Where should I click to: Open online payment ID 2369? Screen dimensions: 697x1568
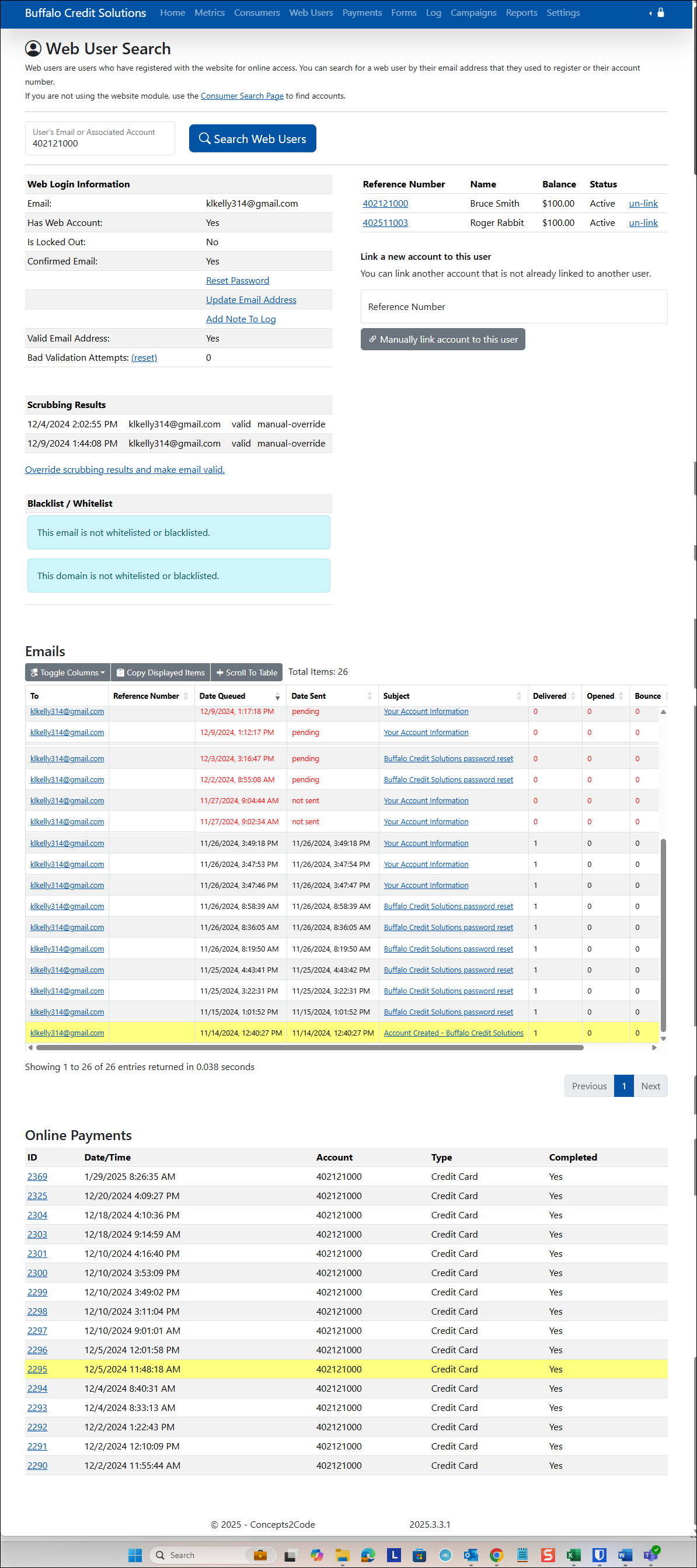pyautogui.click(x=37, y=1177)
